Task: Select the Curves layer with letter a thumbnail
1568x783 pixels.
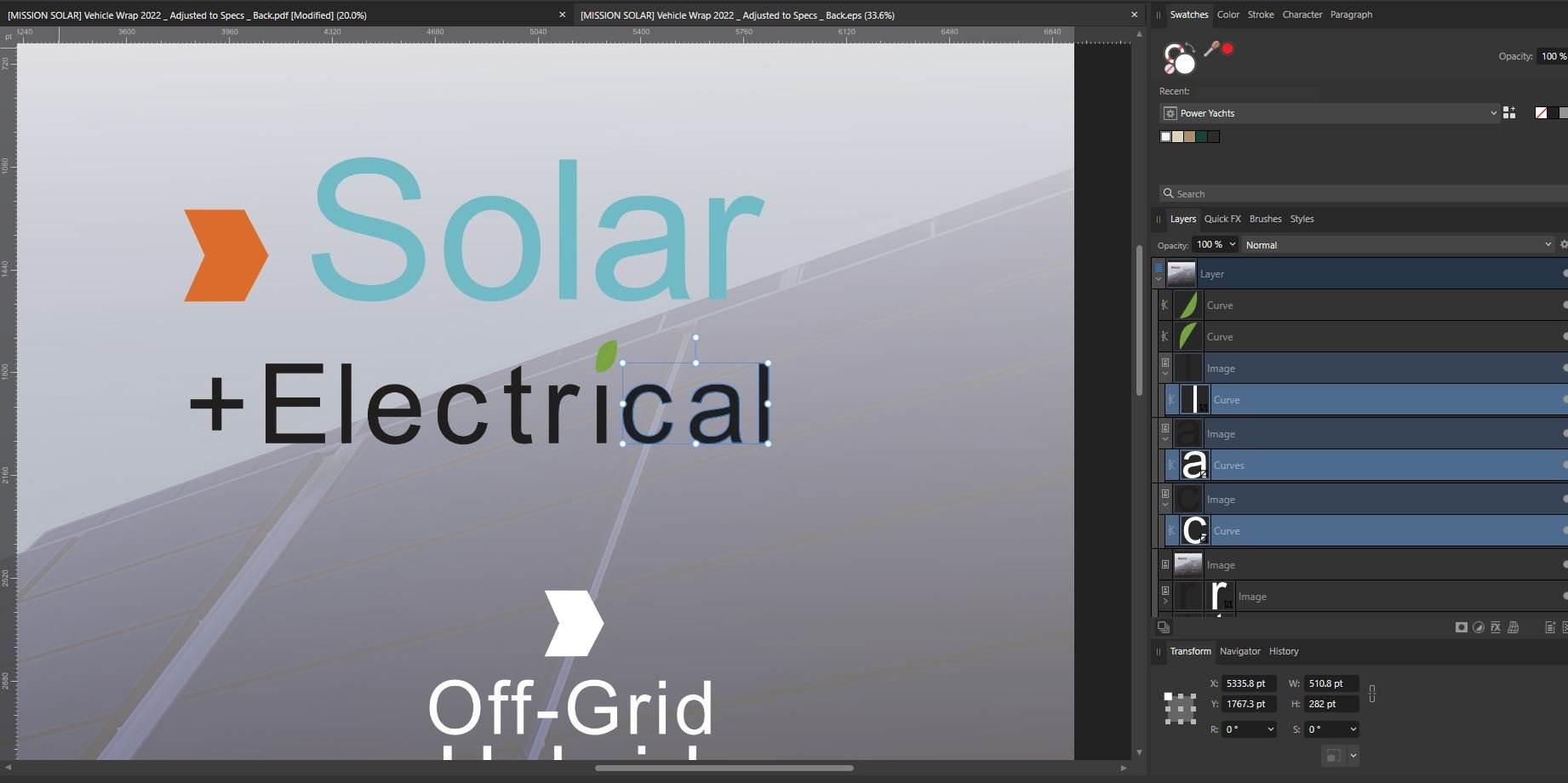Action: click(x=1365, y=466)
